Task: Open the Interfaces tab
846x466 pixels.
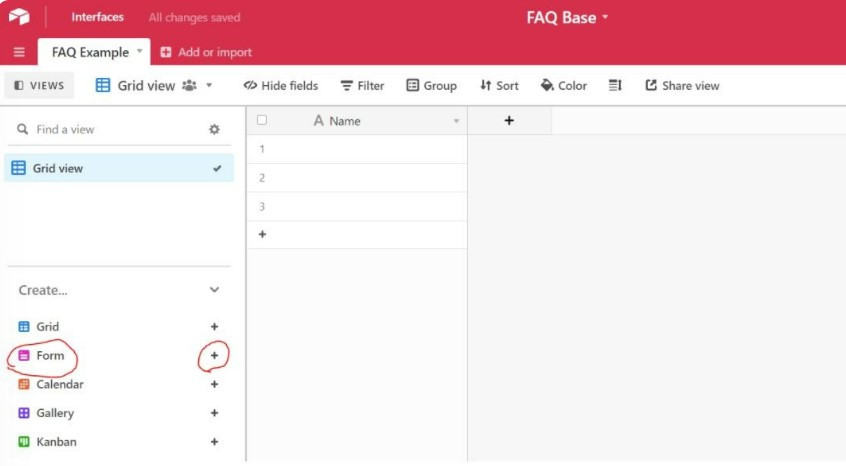Action: [97, 17]
